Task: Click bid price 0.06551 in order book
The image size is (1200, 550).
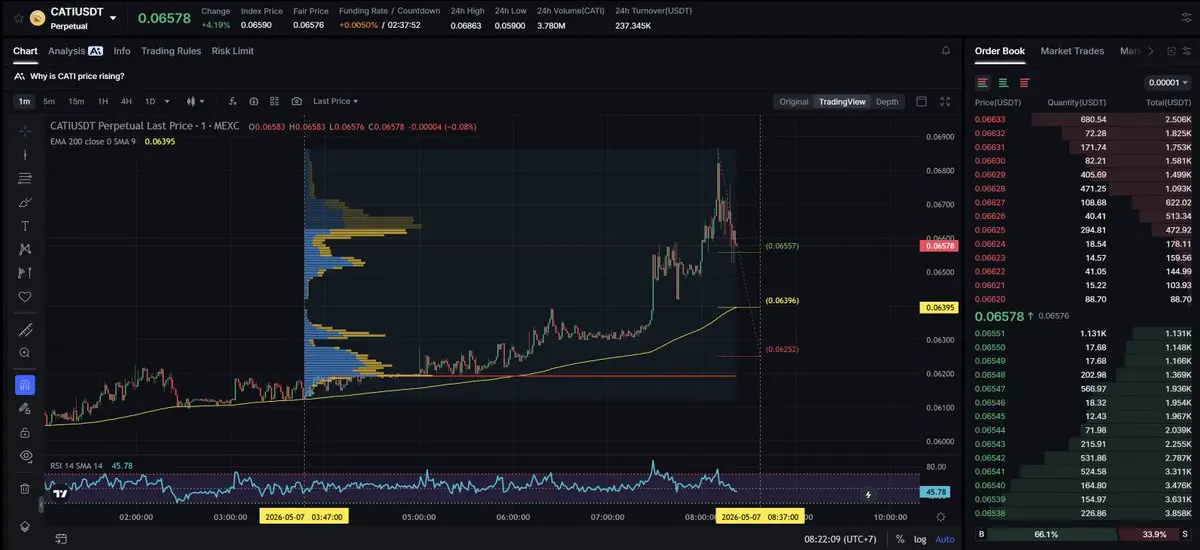Action: tap(990, 333)
